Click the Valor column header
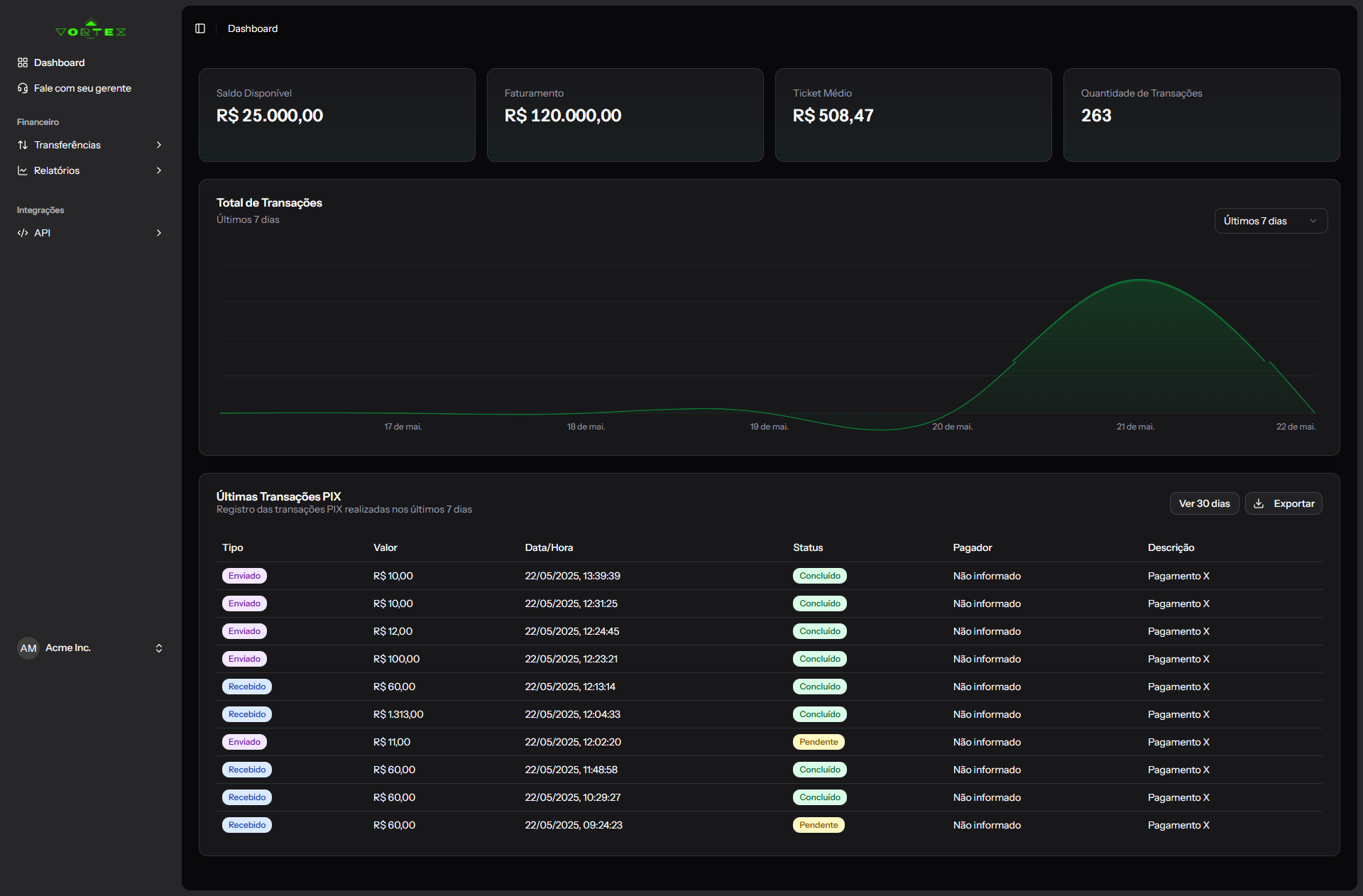This screenshot has height=896, width=1363. point(385,547)
